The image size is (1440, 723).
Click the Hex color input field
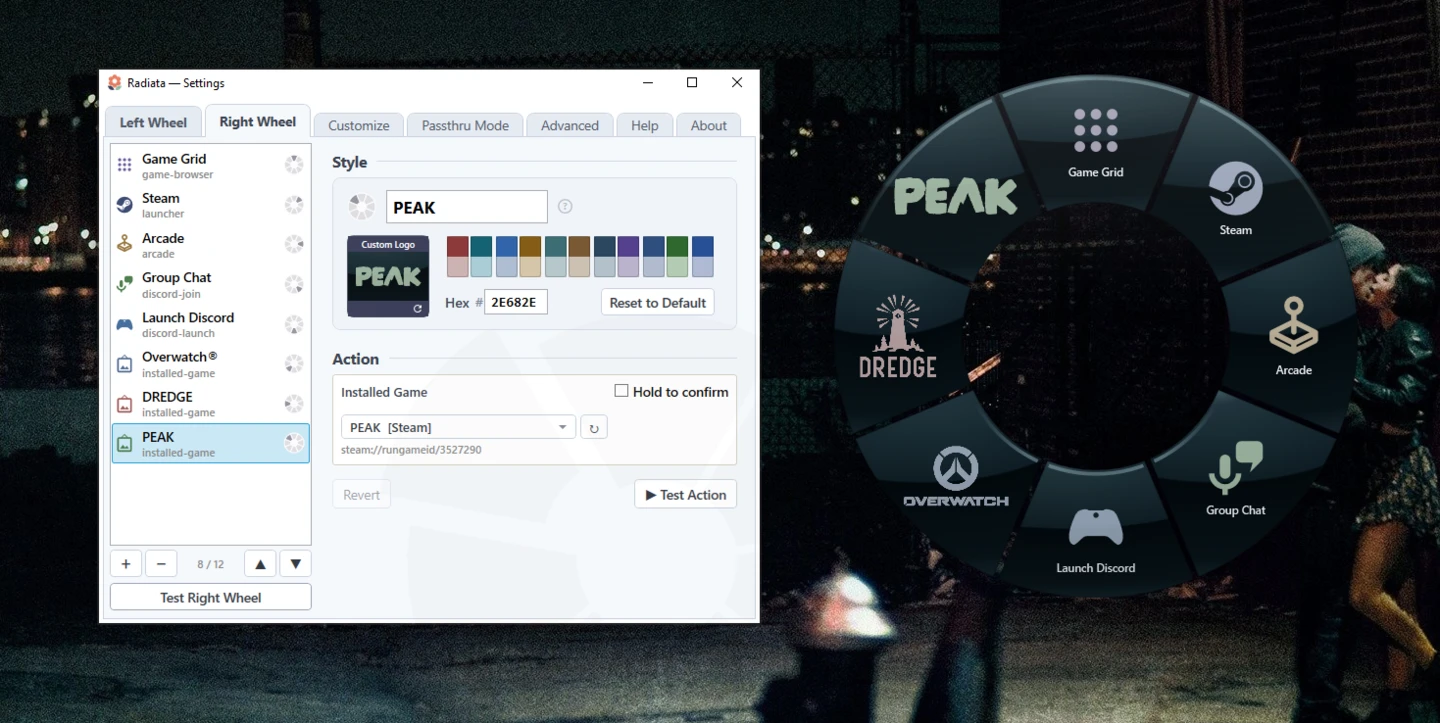point(516,303)
